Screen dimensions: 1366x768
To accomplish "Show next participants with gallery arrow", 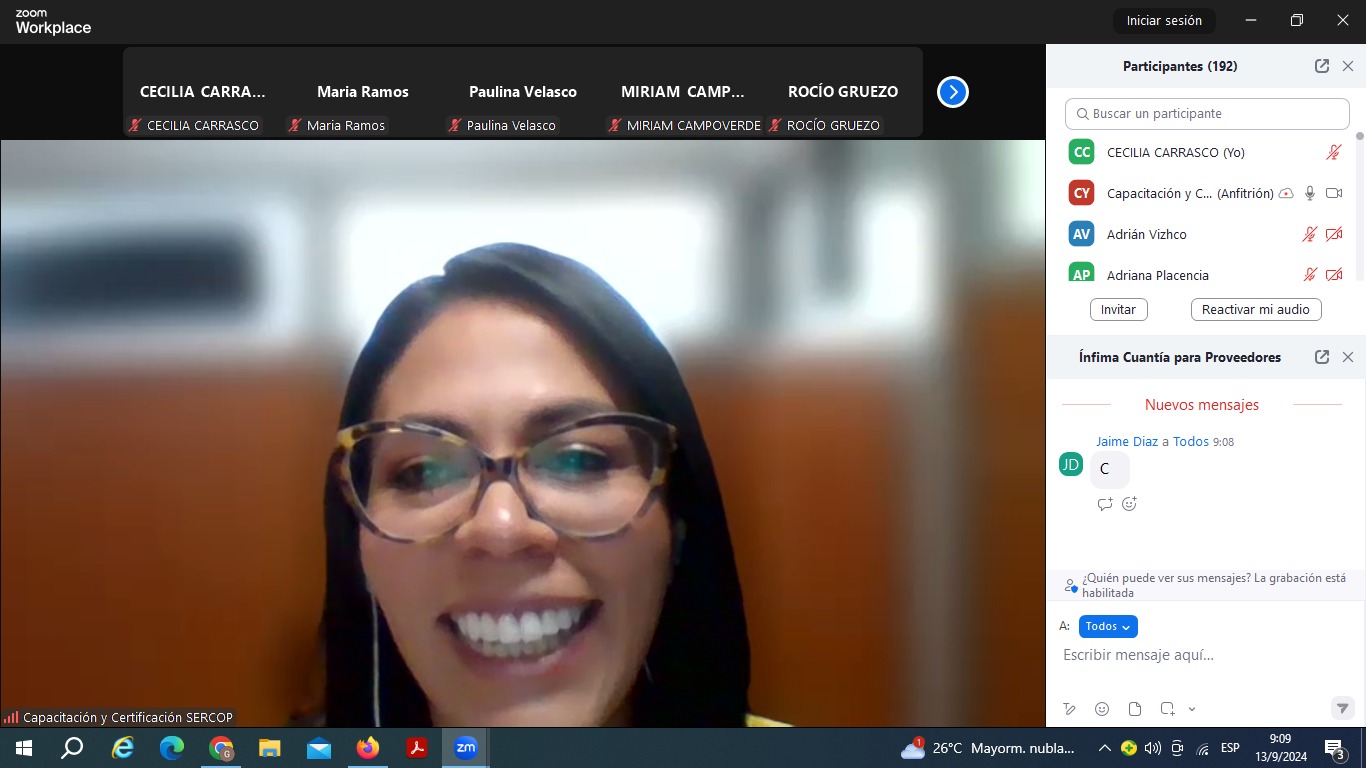I will [x=952, y=92].
